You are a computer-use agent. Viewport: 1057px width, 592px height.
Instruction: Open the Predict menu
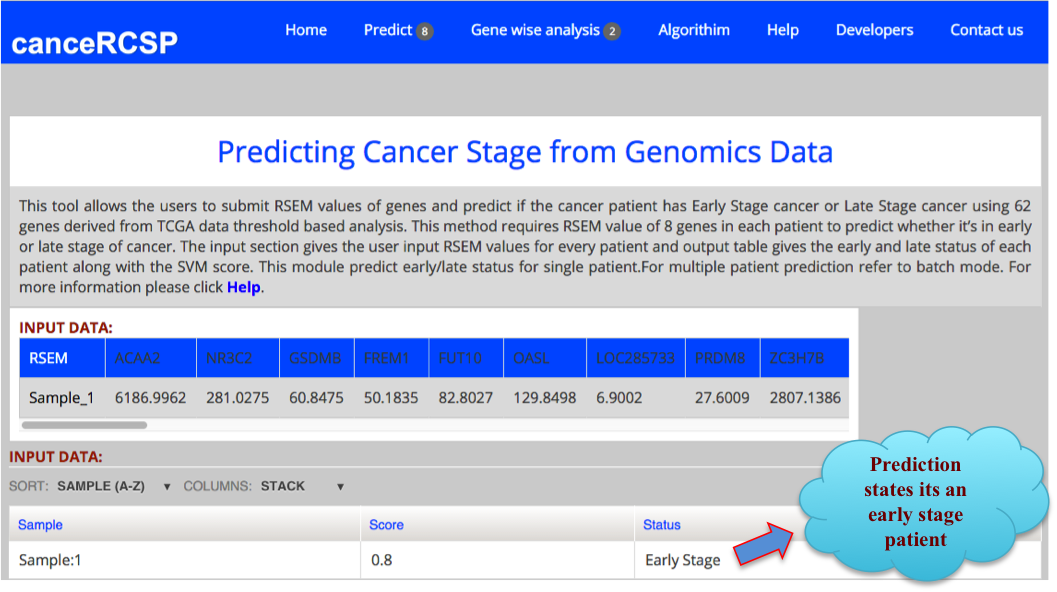pyautogui.click(x=388, y=30)
